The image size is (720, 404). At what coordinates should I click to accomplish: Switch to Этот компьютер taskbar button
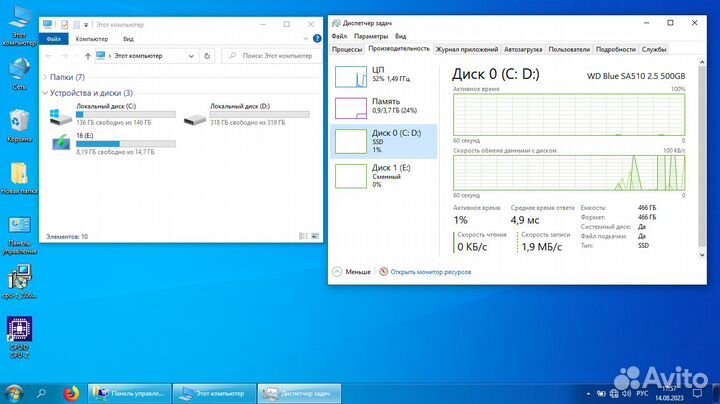point(214,393)
